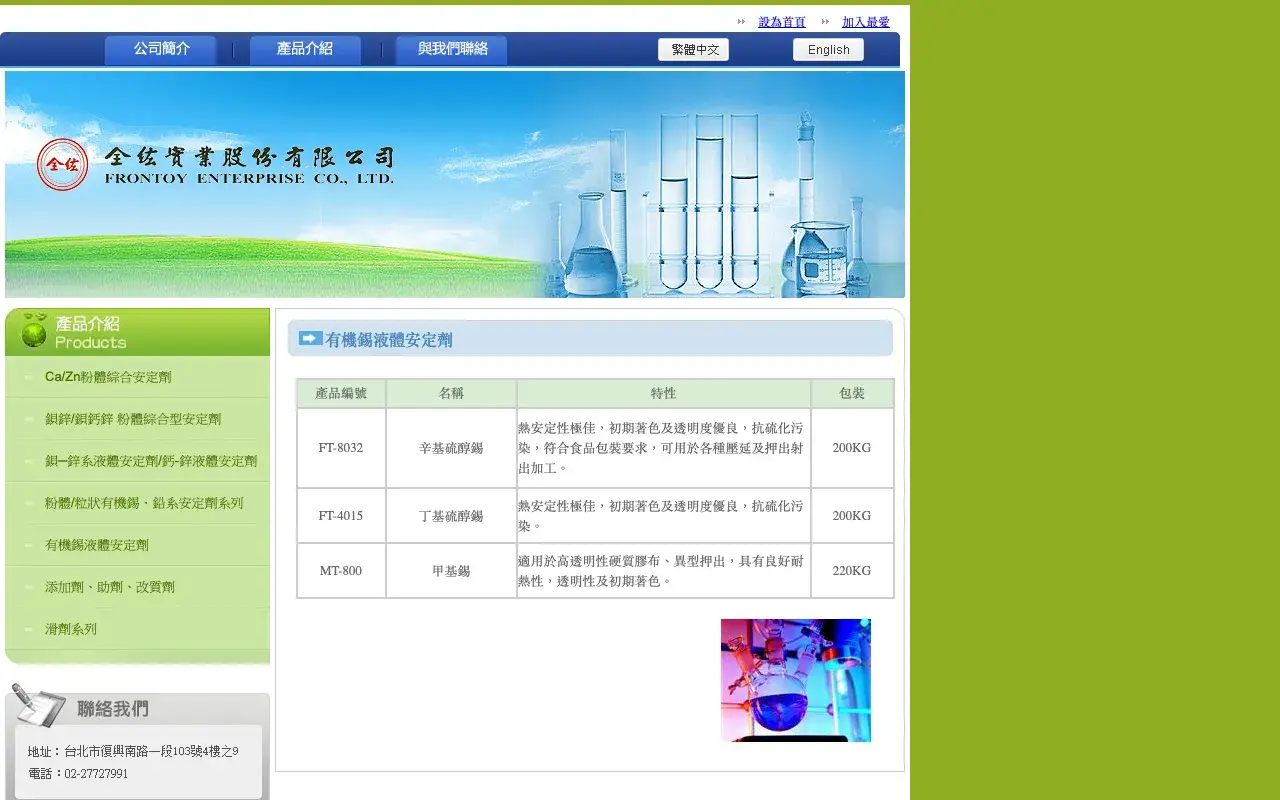Click the arrow bullet before 加入最愛
Viewport: 1280px width, 800px height.
point(825,21)
